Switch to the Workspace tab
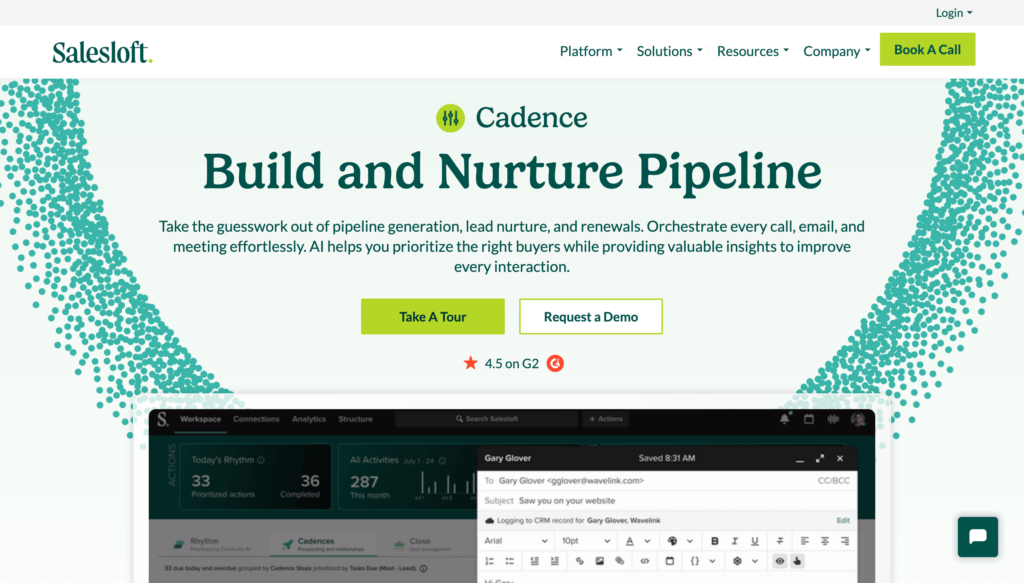Image resolution: width=1024 pixels, height=583 pixels. click(x=200, y=419)
